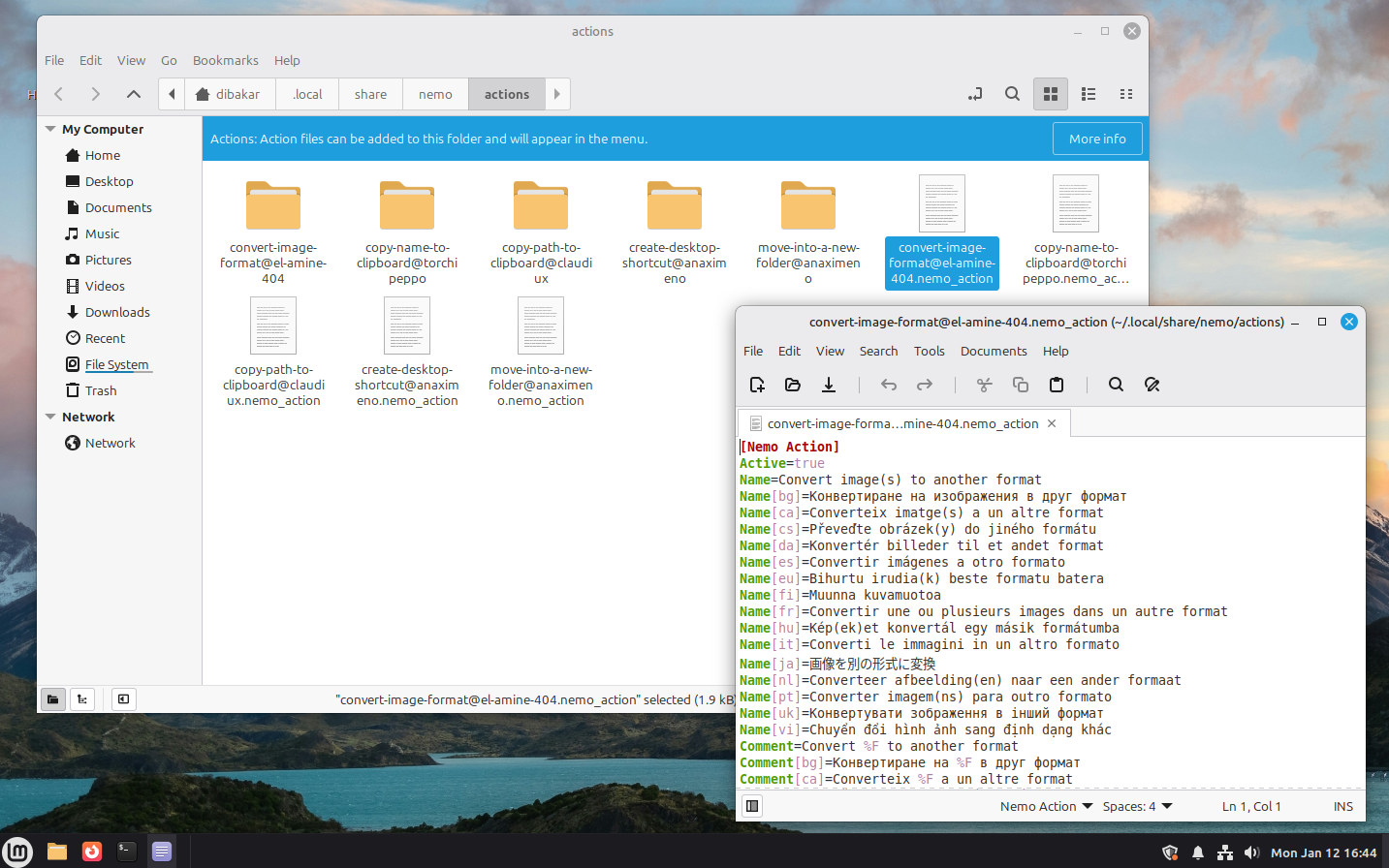The height and width of the screenshot is (868, 1389).
Task: Open a file in the xed editor
Action: pos(792,385)
